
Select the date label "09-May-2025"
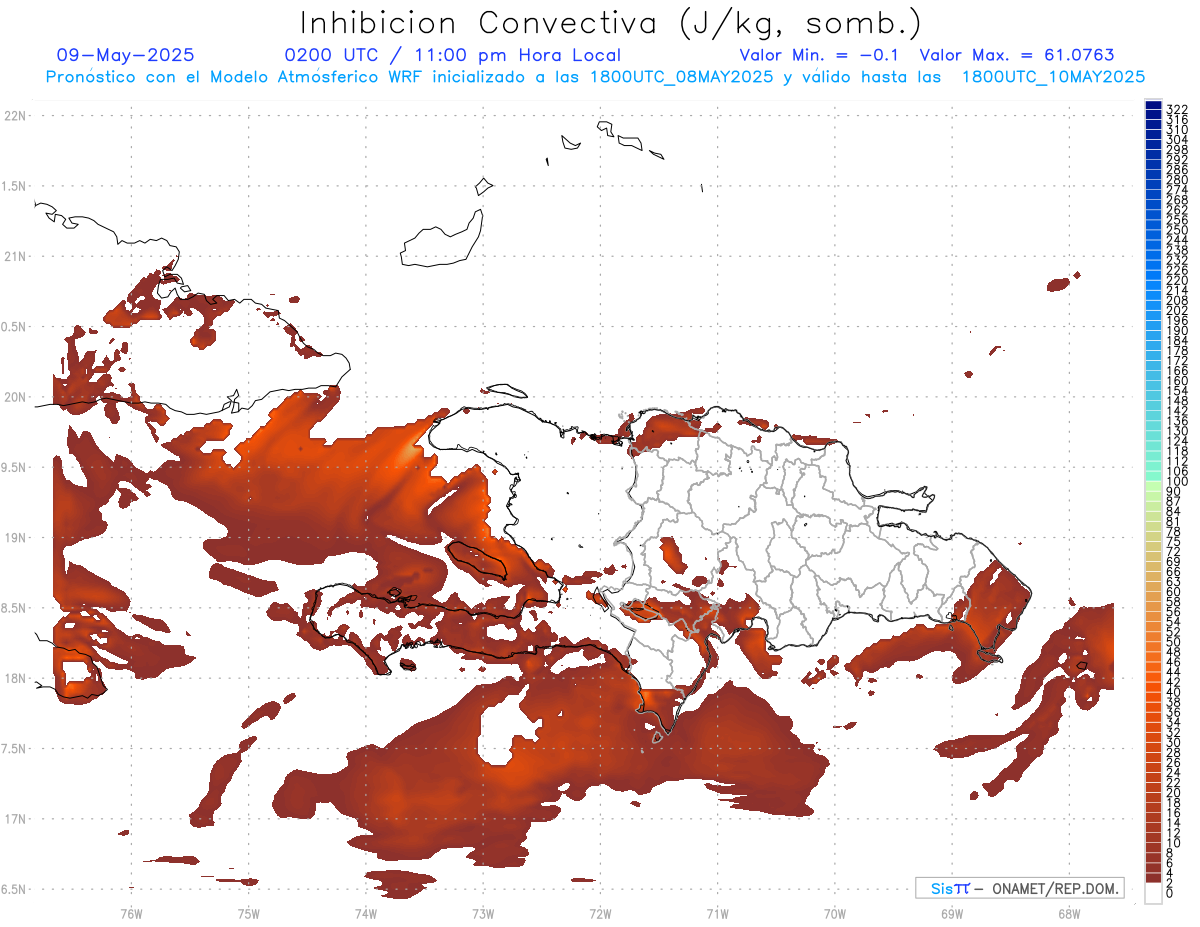(x=125, y=55)
